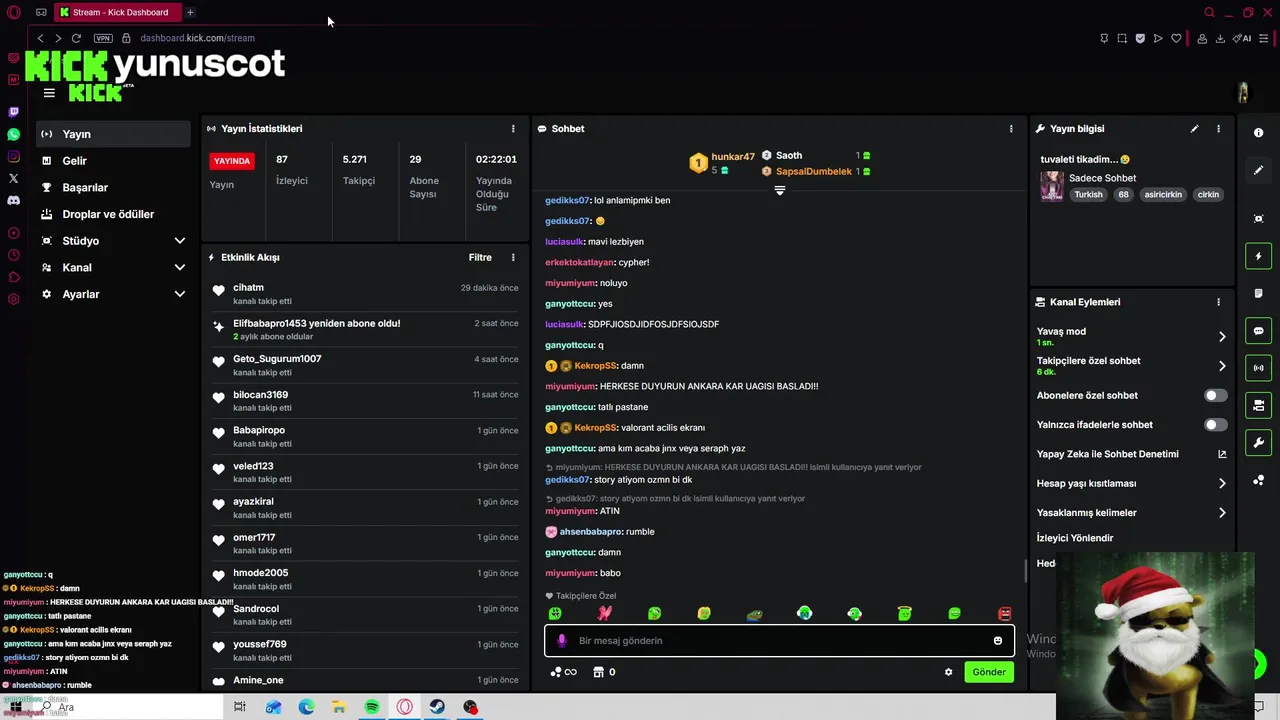Open the Etkinlik Akışı panel three-dot menu
Screen dimensions: 1280x720
click(513, 257)
